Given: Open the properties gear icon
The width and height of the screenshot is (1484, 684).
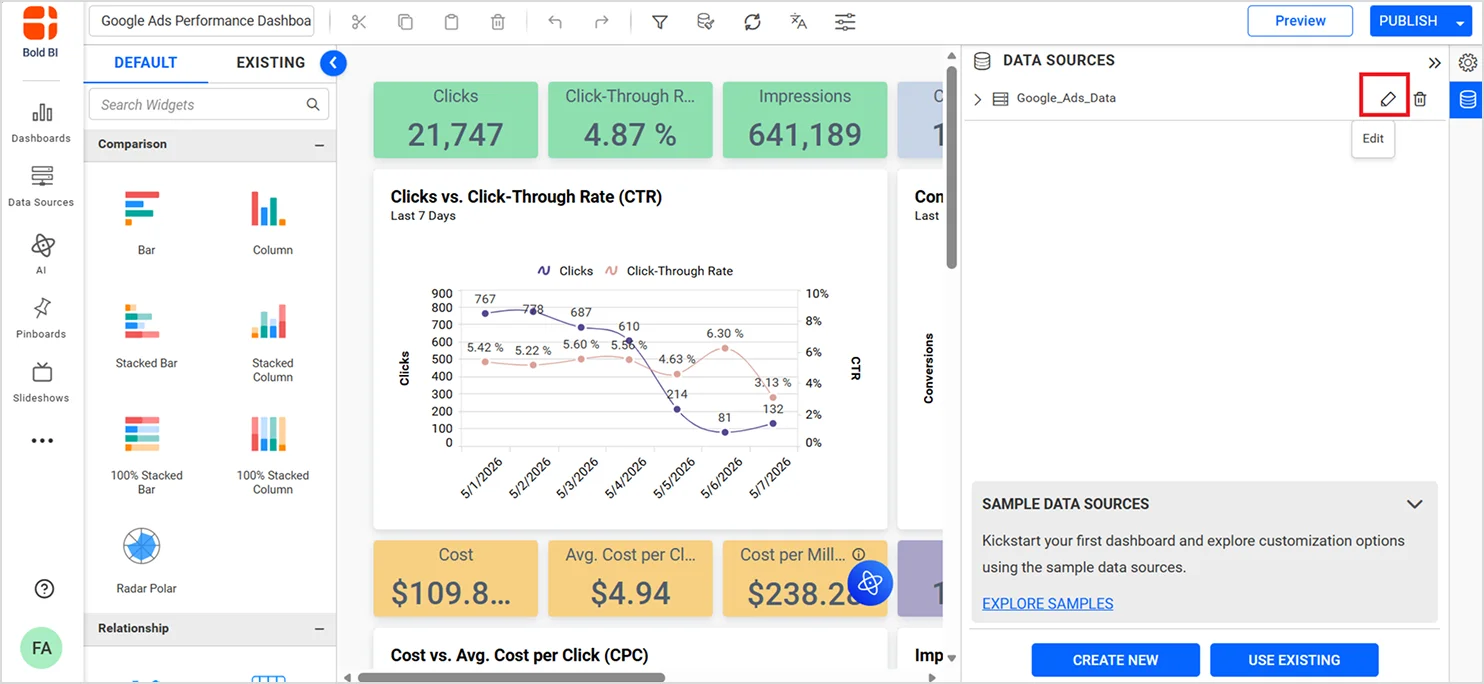Looking at the screenshot, I should point(1467,63).
